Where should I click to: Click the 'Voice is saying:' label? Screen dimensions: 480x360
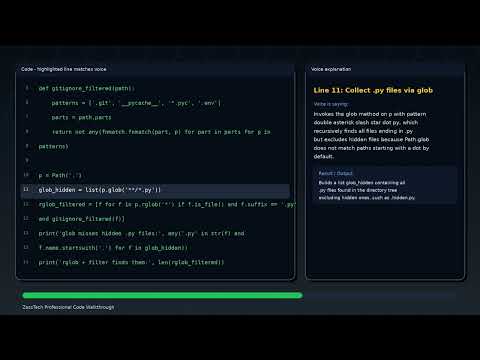click(x=331, y=104)
